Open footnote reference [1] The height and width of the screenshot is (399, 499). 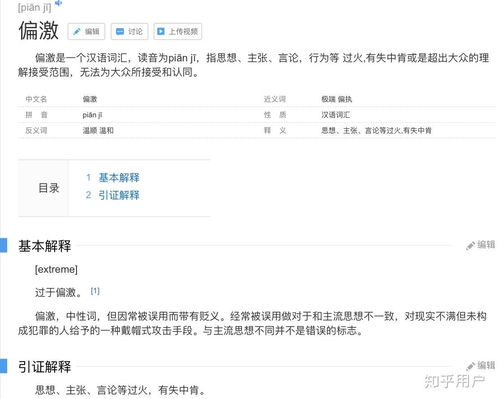pyautogui.click(x=95, y=291)
